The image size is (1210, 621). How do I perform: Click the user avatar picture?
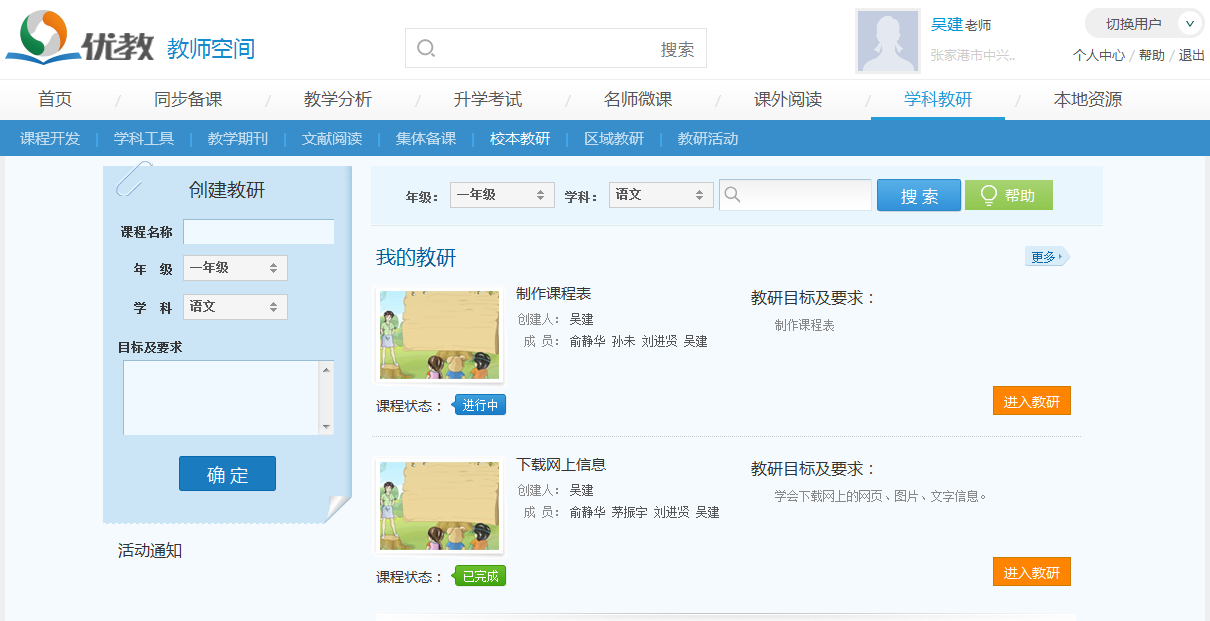click(887, 41)
